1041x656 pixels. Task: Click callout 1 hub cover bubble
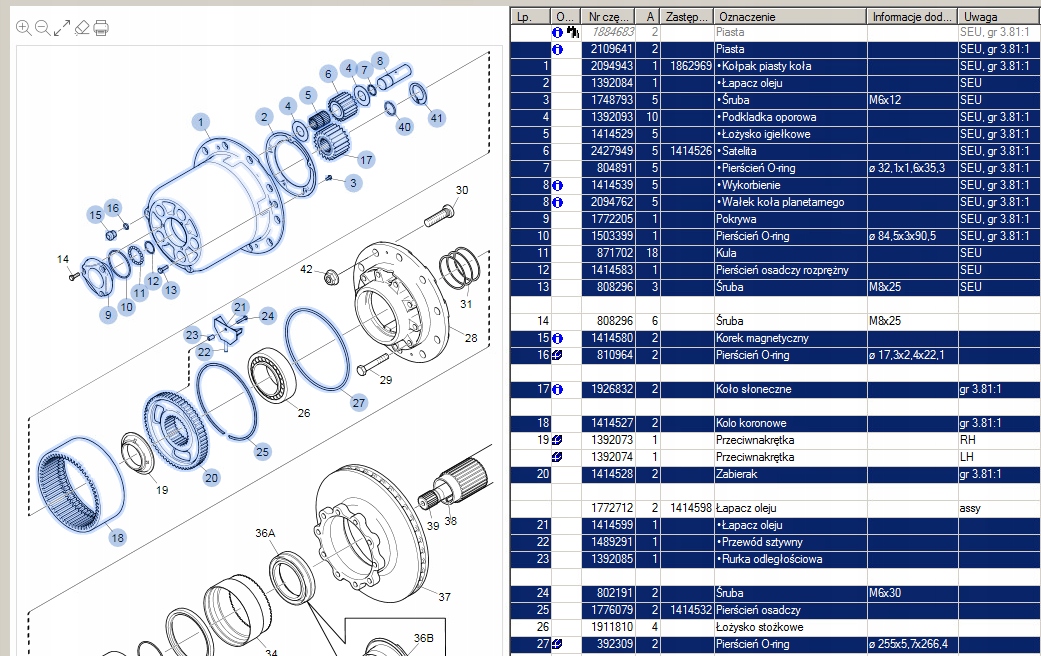pos(201,122)
